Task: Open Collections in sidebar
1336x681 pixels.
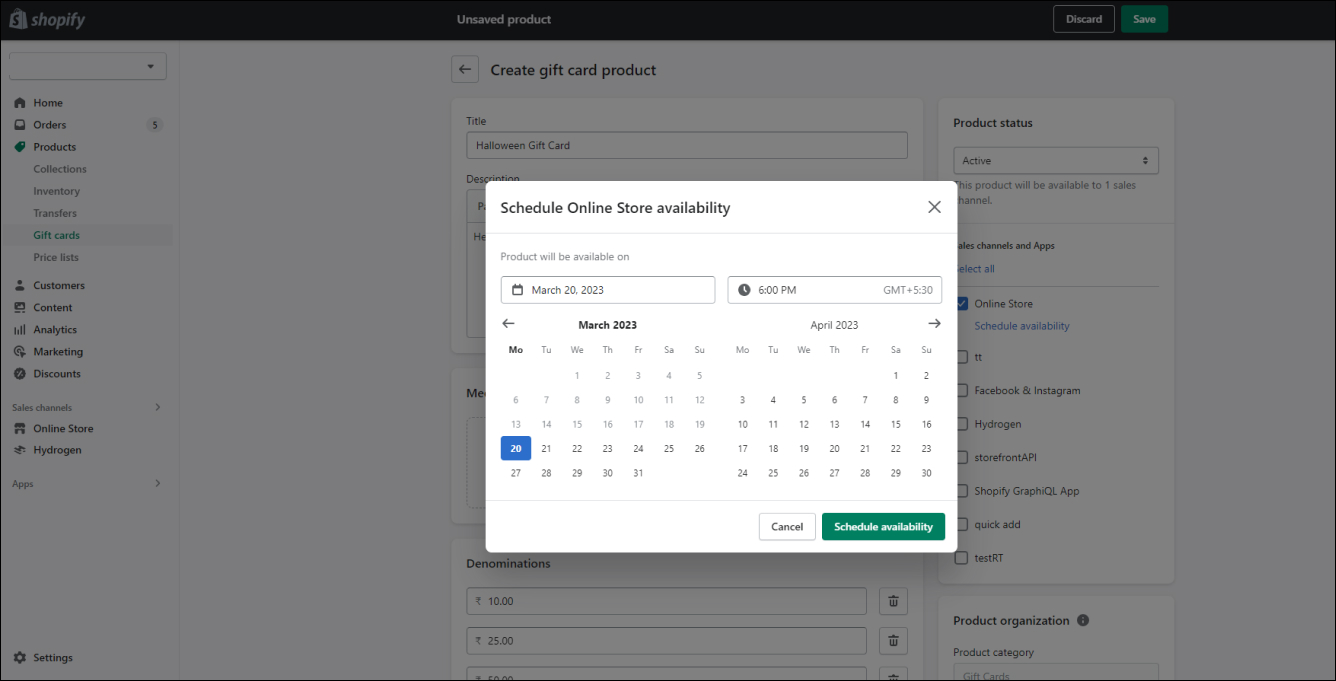Action: click(60, 169)
